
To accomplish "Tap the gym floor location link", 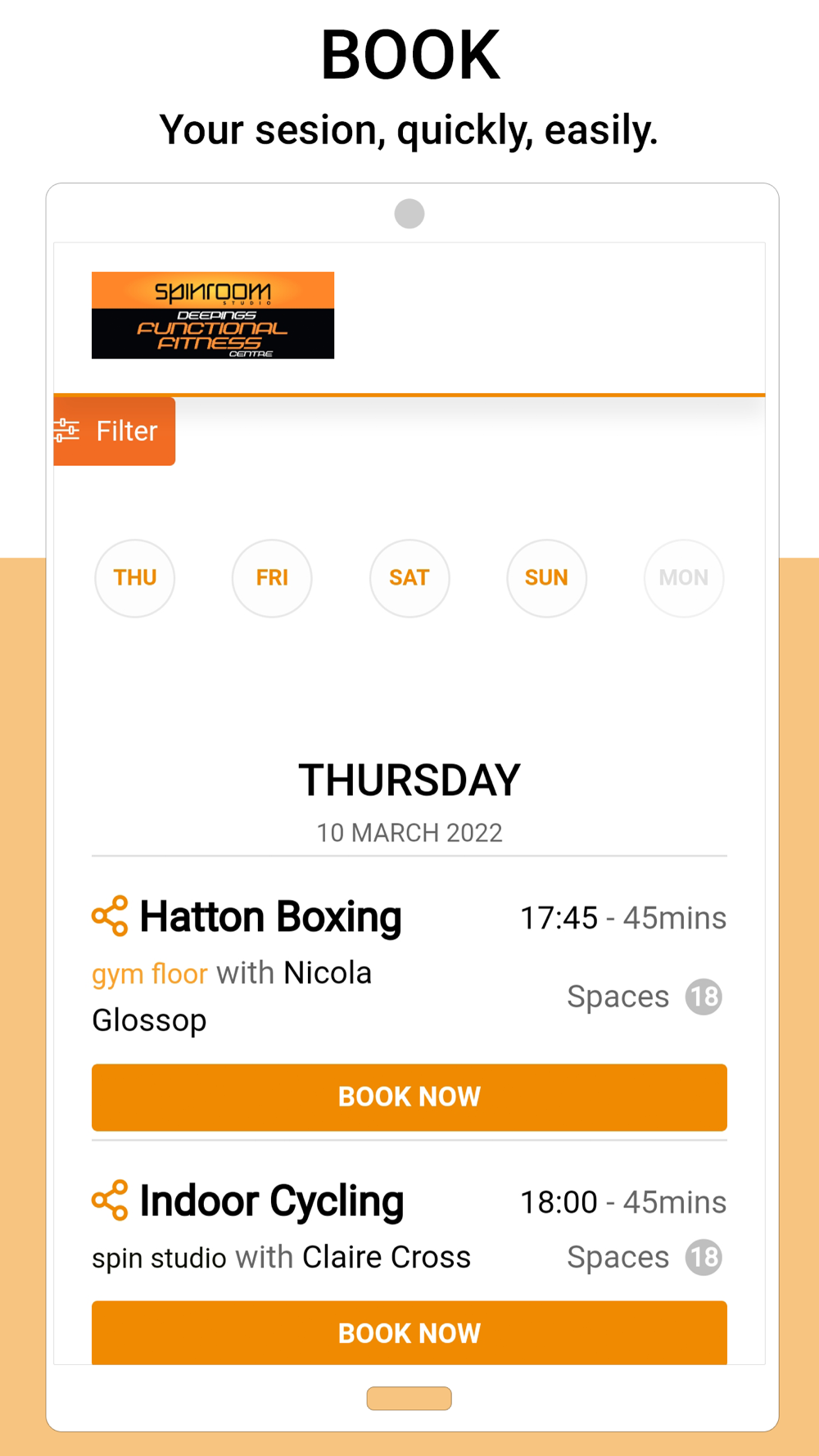I will pos(150,974).
